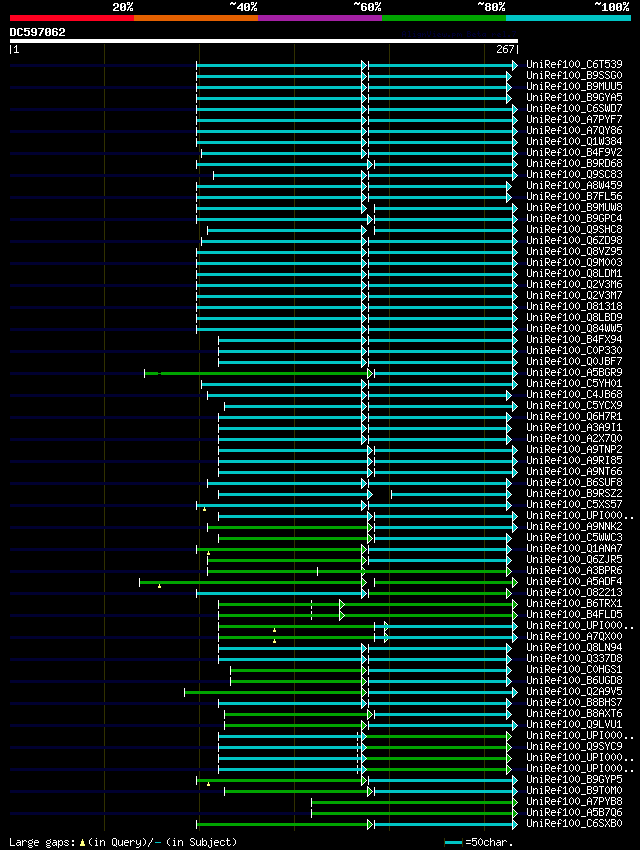Click the purple ~60% identity legend bar
This screenshot has width=640, height=850.
click(x=320, y=18)
